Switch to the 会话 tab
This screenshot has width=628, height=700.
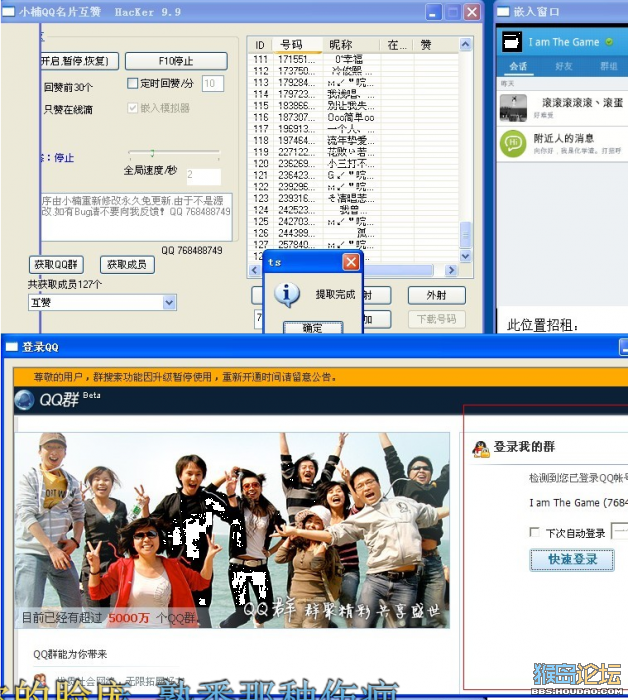click(x=518, y=67)
